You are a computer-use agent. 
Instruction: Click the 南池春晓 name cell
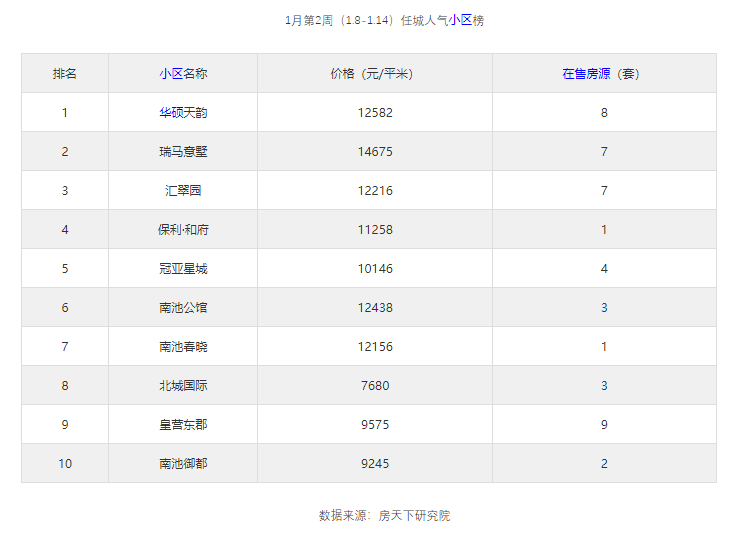[x=183, y=346]
